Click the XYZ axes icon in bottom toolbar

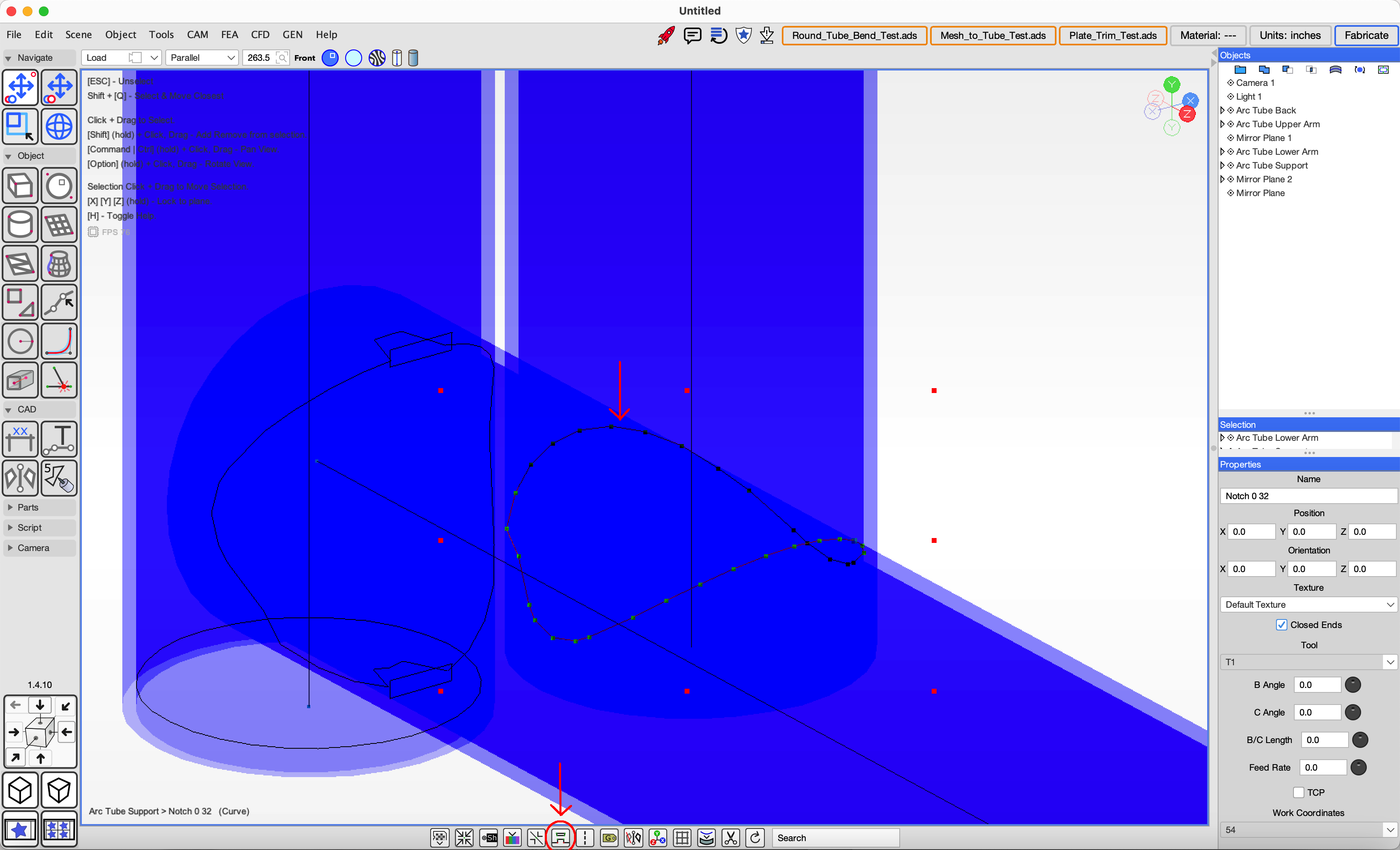(657, 837)
